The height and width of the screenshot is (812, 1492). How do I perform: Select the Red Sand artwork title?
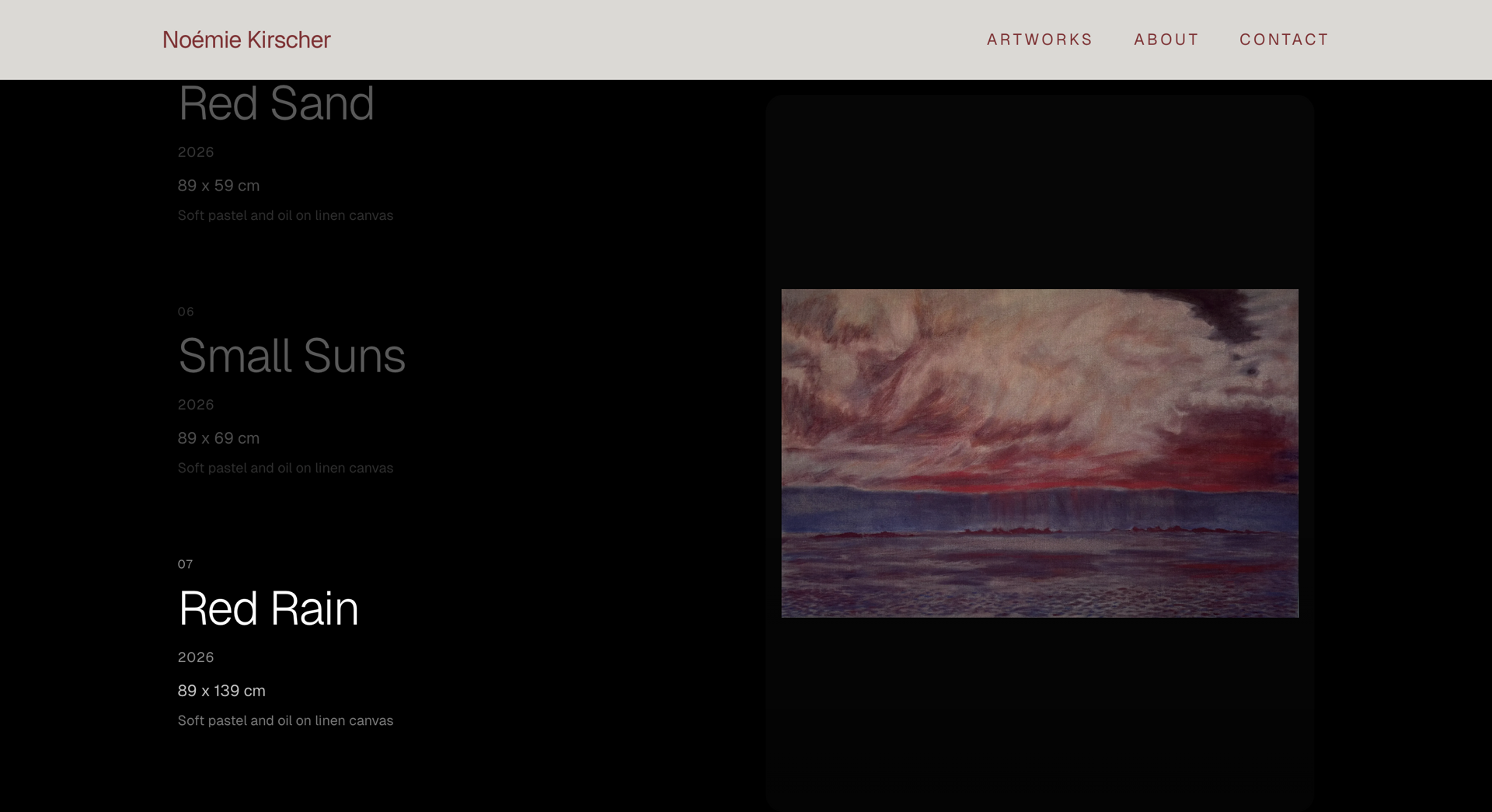pos(276,103)
